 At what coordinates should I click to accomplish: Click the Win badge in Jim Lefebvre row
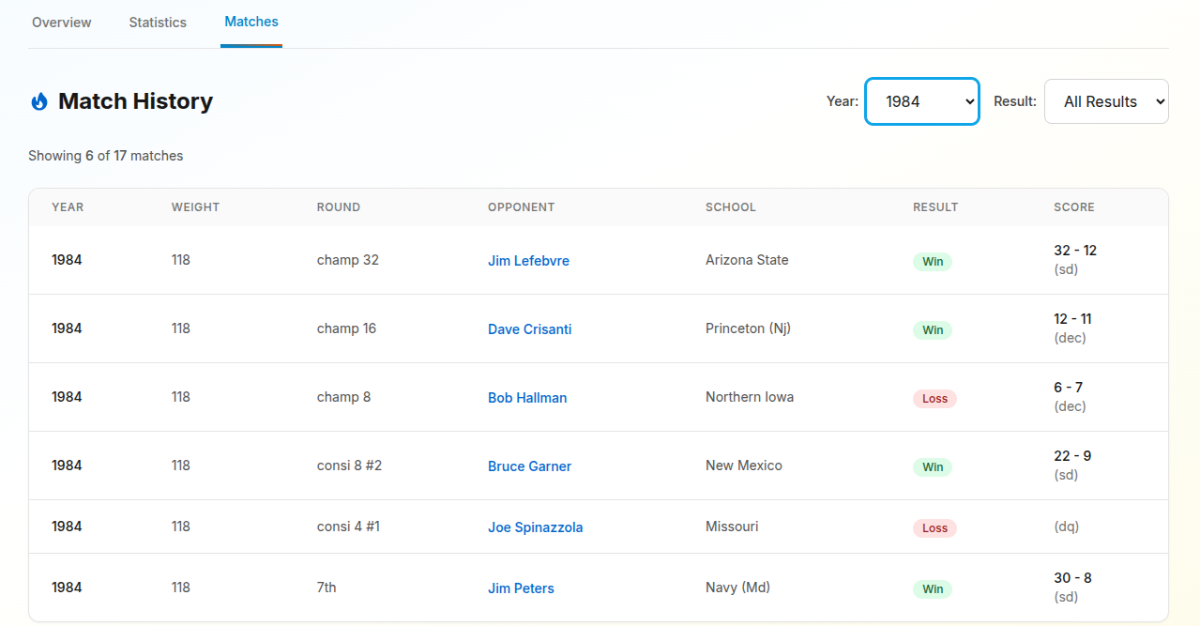point(933,262)
